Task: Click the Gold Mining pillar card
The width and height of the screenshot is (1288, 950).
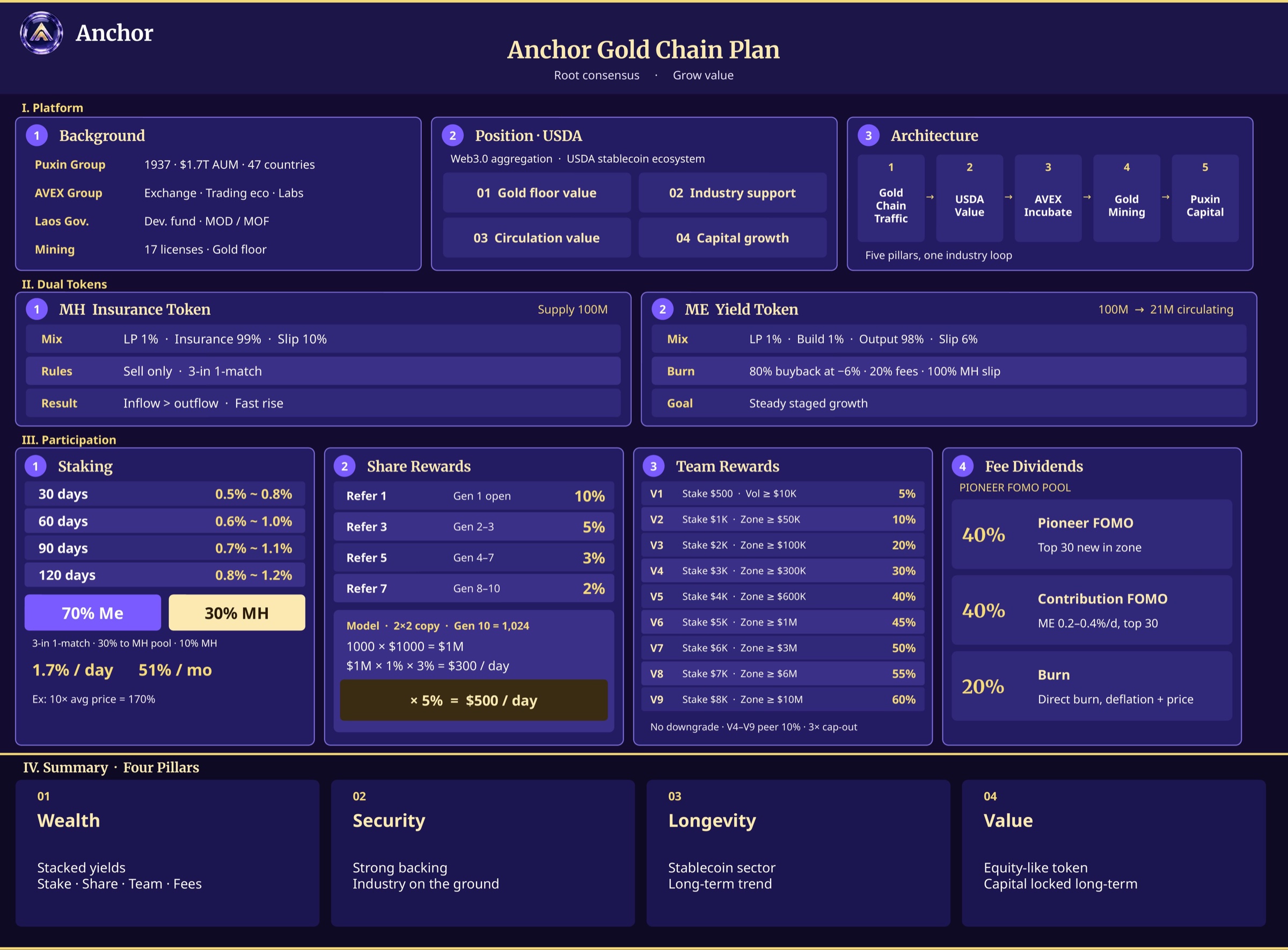Action: (x=1127, y=198)
